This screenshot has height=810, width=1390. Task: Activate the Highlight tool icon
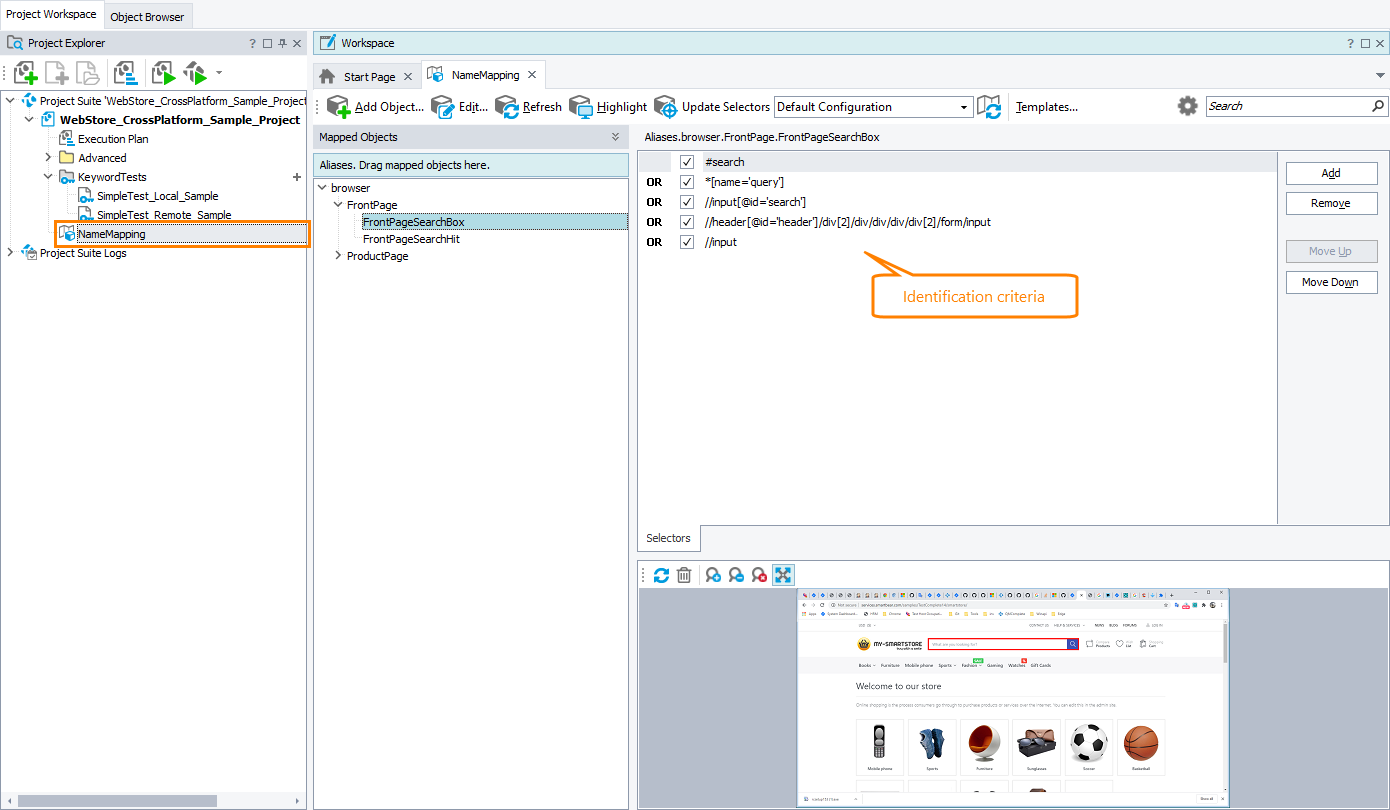[579, 106]
